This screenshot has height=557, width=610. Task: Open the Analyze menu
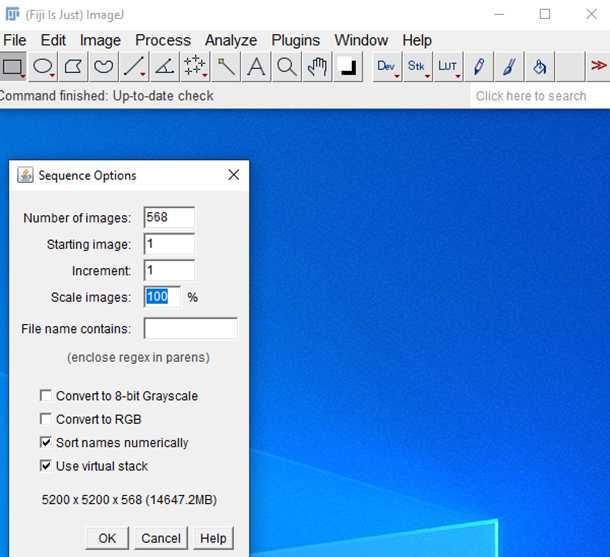tap(231, 40)
